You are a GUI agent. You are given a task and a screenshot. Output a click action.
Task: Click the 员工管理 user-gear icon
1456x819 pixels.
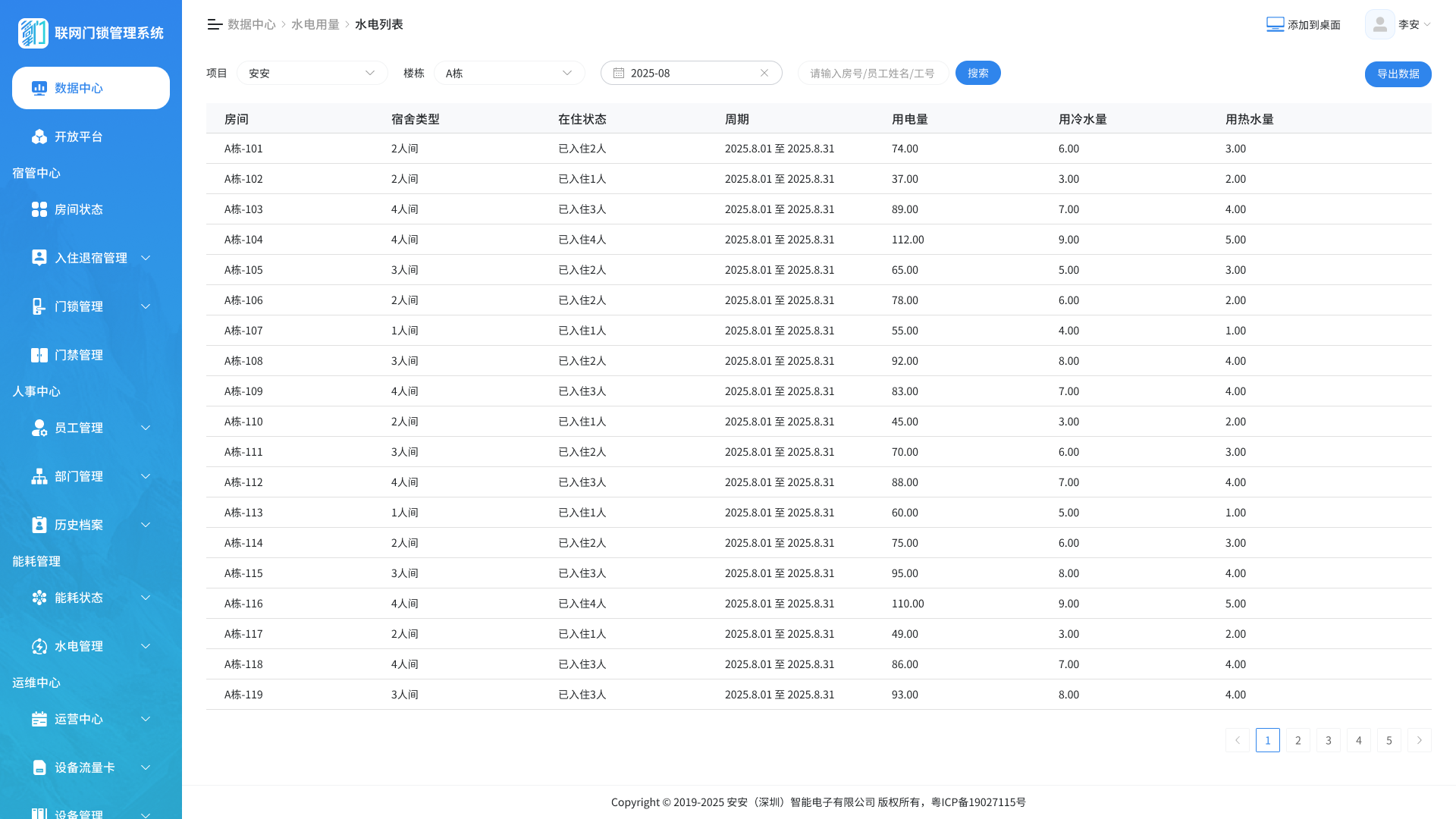(39, 428)
